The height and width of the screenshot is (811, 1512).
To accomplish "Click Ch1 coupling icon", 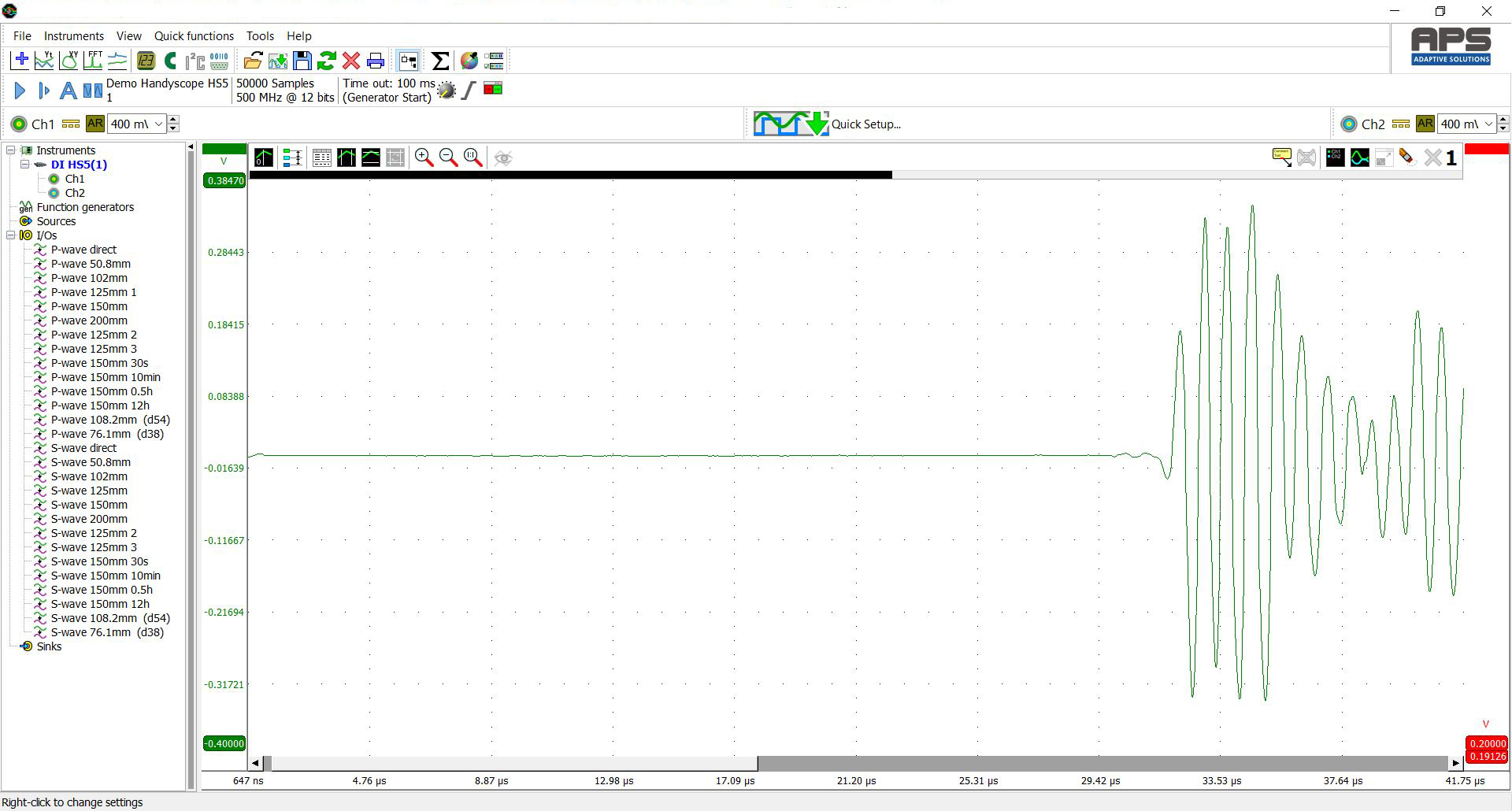I will [71, 124].
